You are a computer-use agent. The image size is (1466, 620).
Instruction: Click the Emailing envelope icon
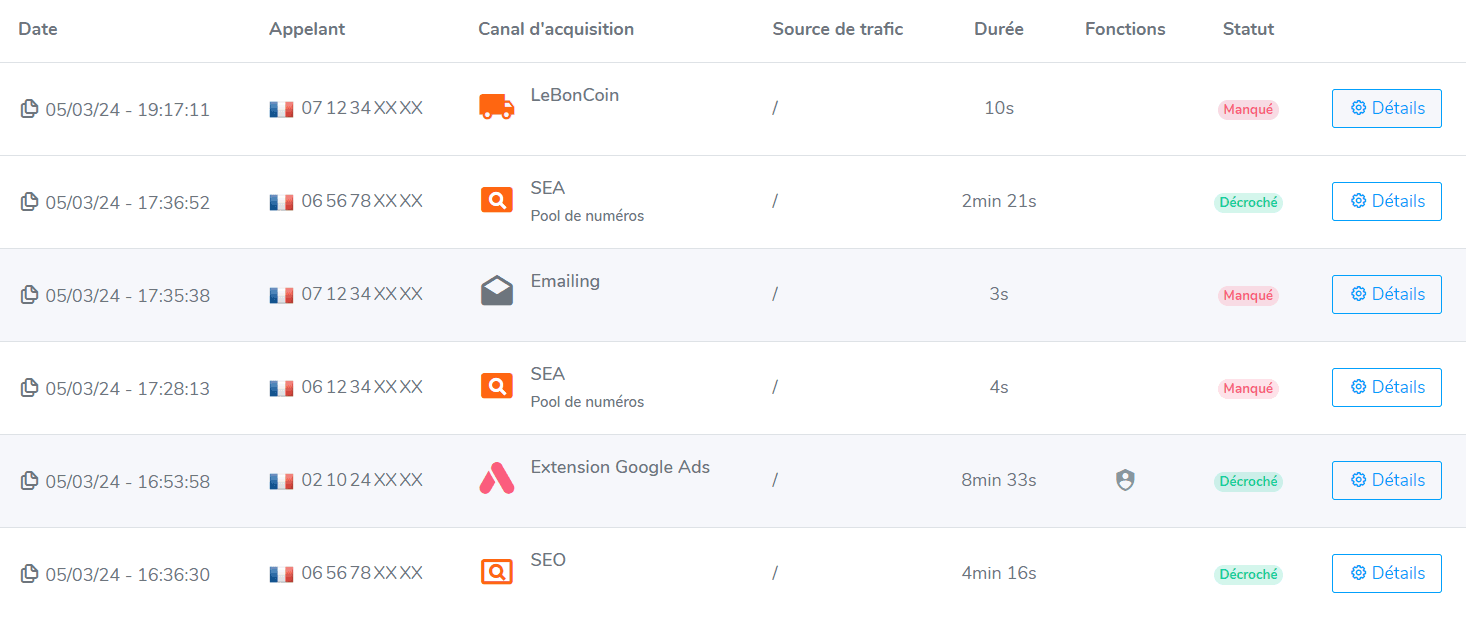[497, 291]
